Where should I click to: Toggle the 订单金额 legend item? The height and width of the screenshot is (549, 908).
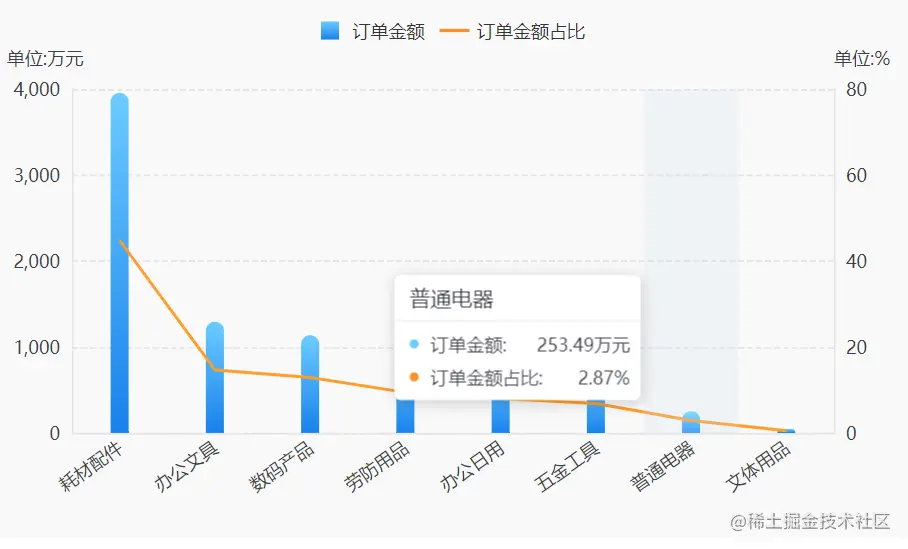[x=373, y=31]
